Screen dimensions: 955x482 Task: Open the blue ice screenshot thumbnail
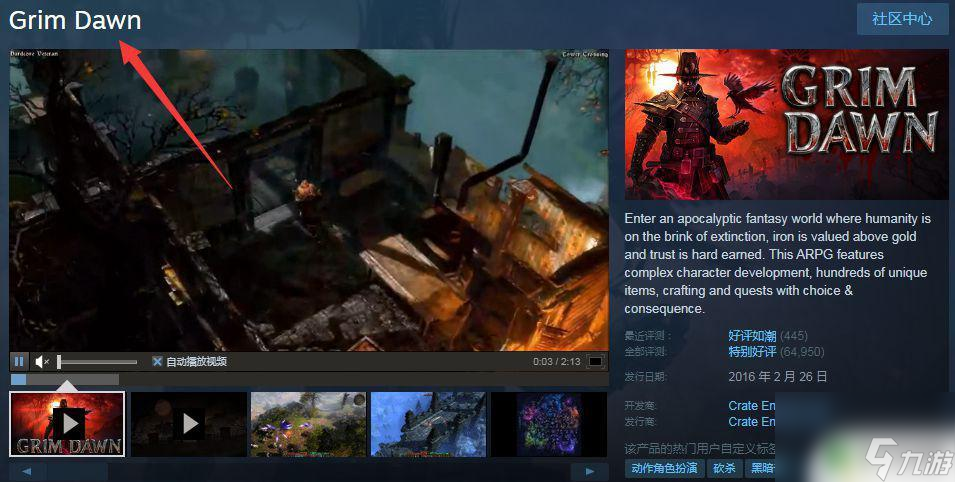pyautogui.click(x=428, y=424)
